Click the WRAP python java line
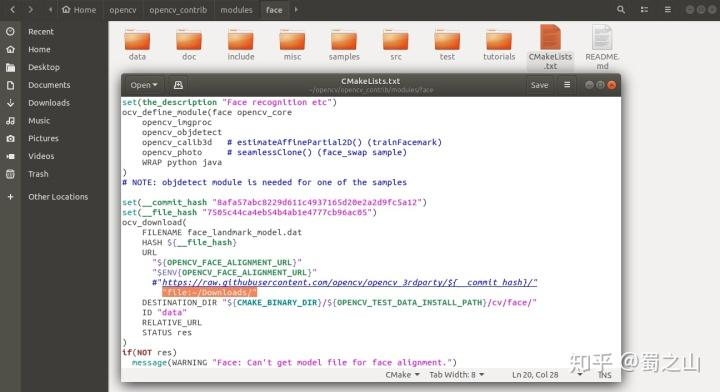 [x=182, y=162]
